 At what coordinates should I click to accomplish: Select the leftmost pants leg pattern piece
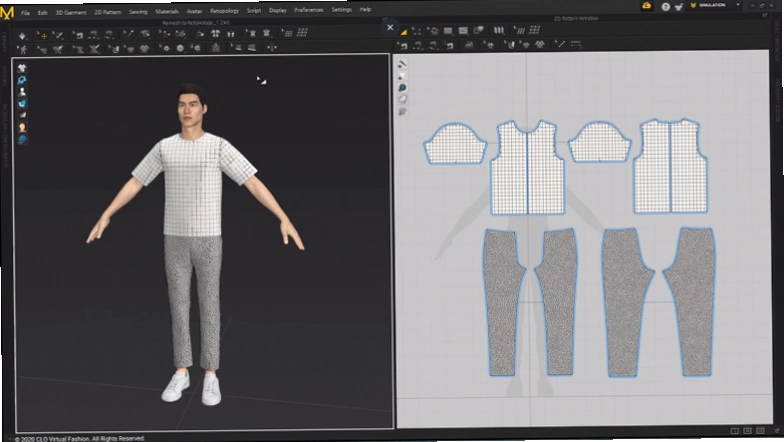[x=502, y=302]
